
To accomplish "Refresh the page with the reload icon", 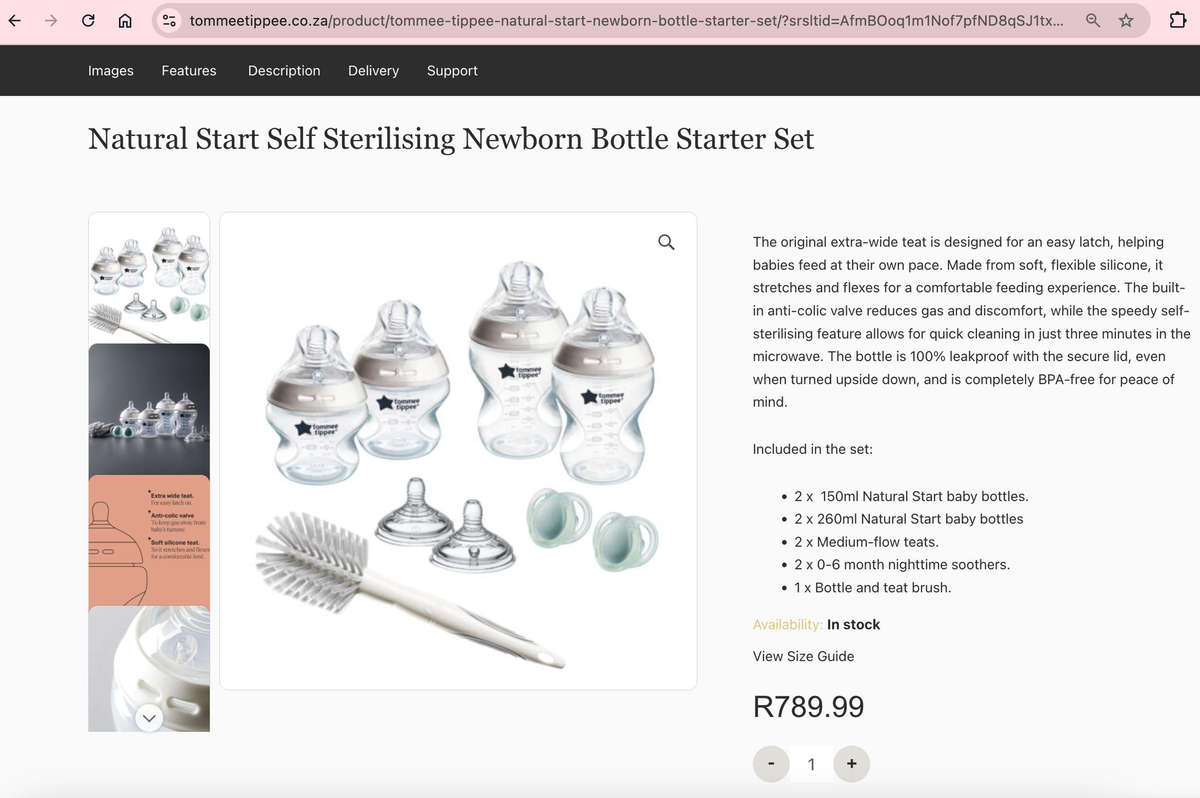I will click(87, 20).
